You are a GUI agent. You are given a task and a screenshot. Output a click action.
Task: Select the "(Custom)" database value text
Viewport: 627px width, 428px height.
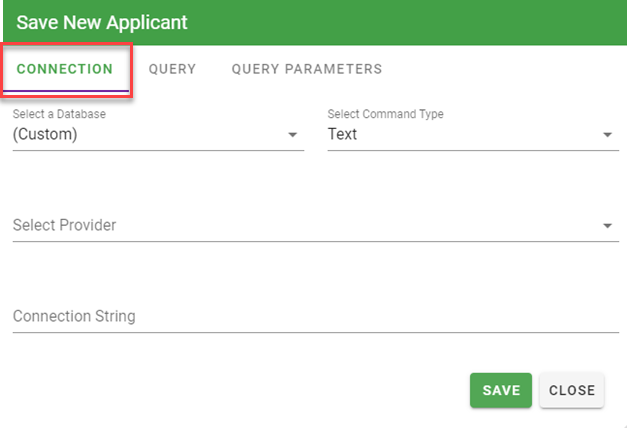[x=45, y=134]
